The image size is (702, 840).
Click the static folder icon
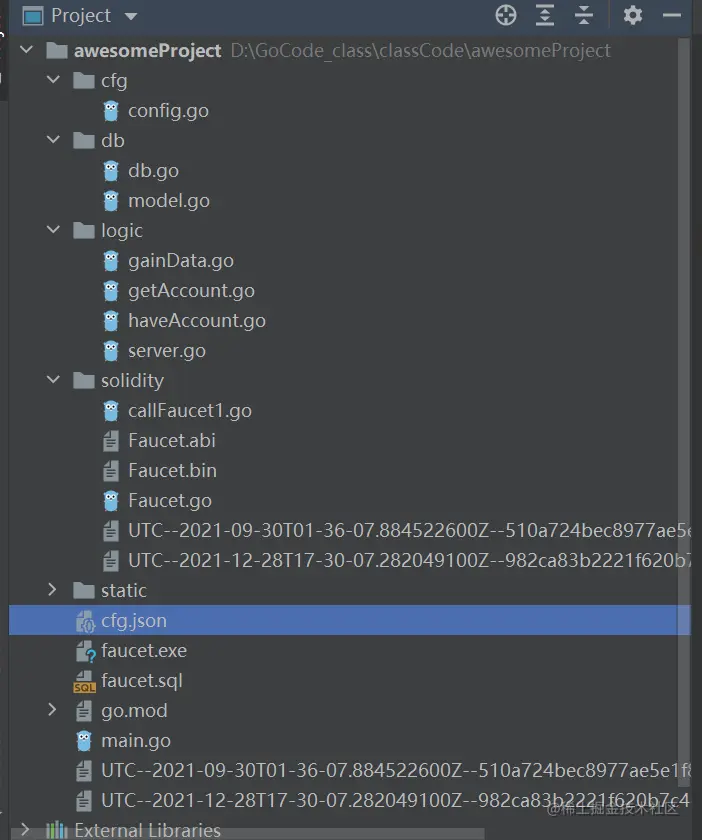pyautogui.click(x=84, y=590)
